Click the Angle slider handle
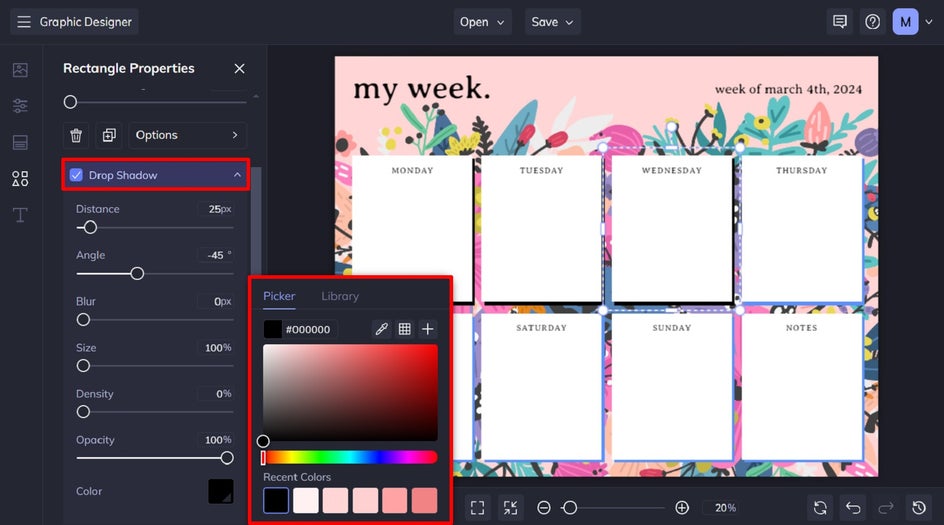The width and height of the screenshot is (944, 525). coord(137,274)
